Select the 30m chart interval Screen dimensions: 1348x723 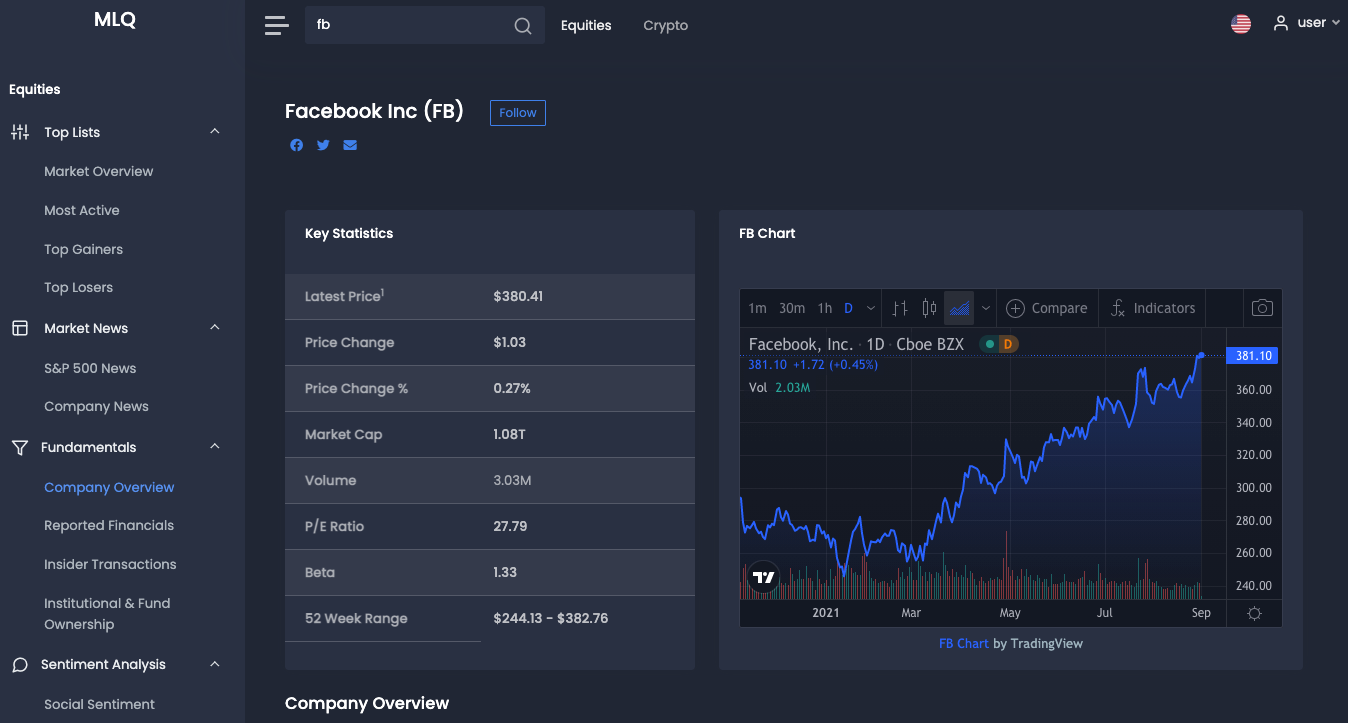coord(792,308)
